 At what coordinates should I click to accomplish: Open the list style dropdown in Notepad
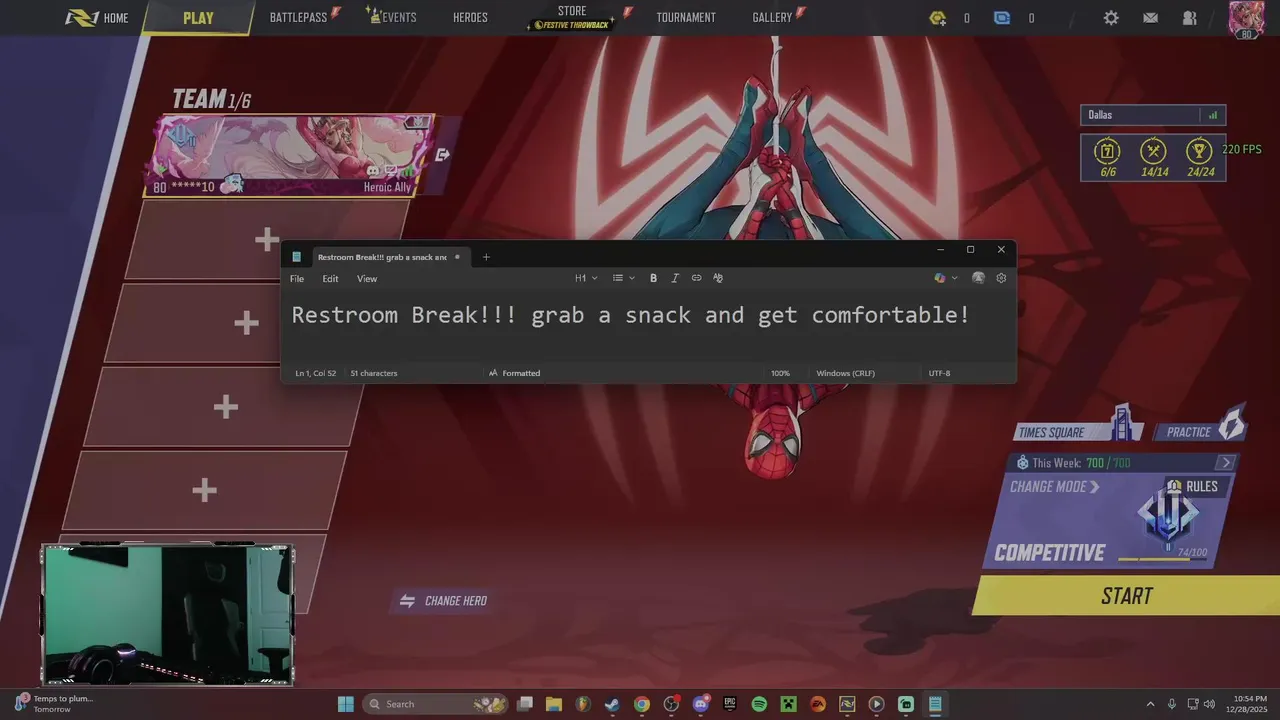coord(624,278)
